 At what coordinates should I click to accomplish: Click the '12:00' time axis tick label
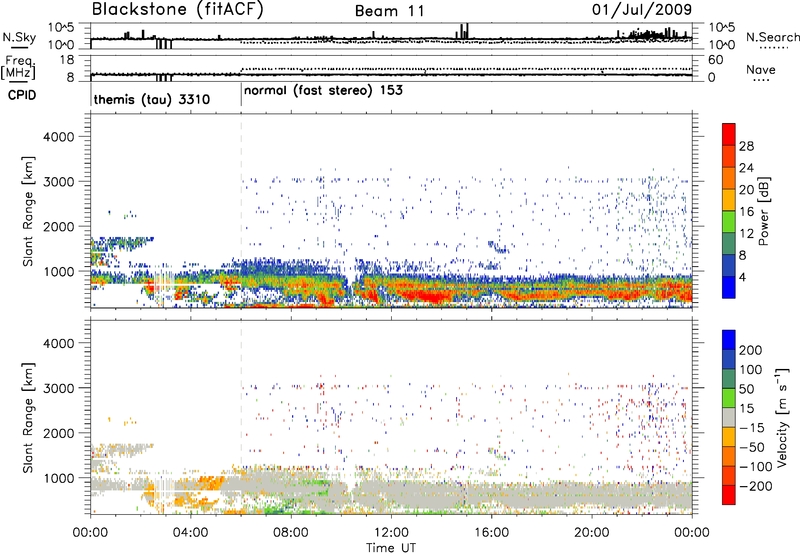tap(391, 533)
